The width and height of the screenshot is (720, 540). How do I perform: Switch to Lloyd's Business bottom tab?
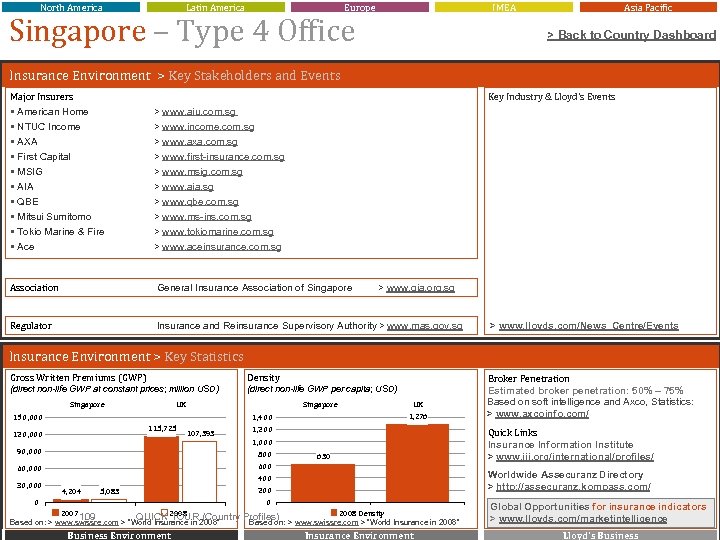[600, 535]
